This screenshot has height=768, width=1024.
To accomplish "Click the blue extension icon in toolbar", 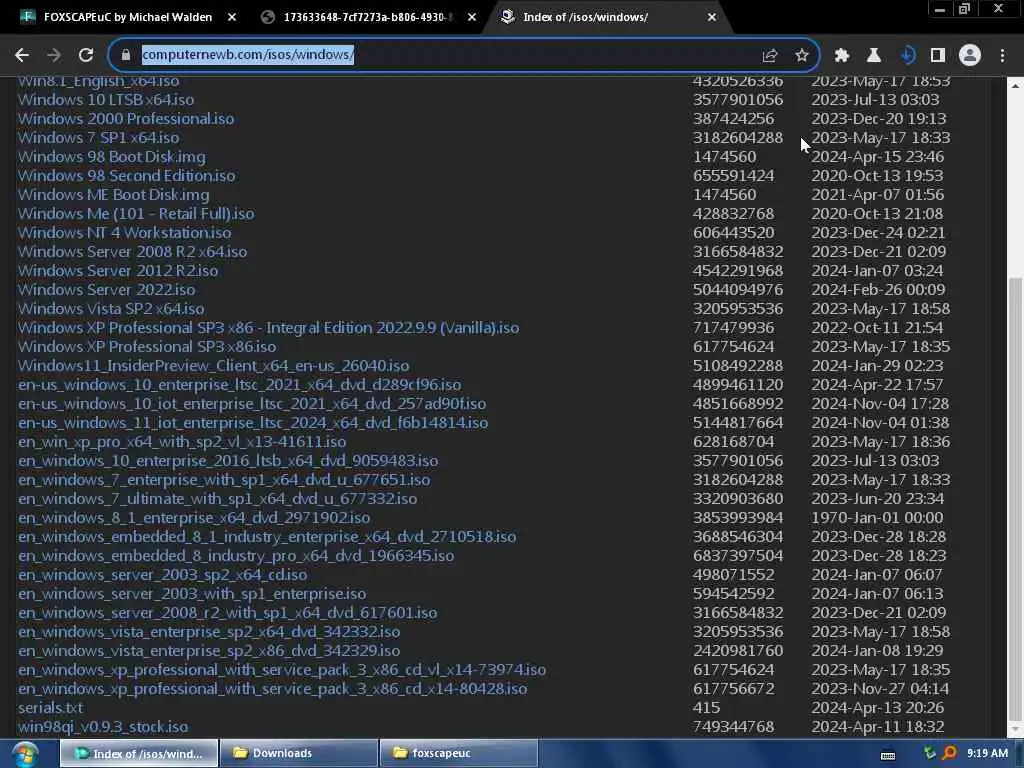I will [x=906, y=56].
